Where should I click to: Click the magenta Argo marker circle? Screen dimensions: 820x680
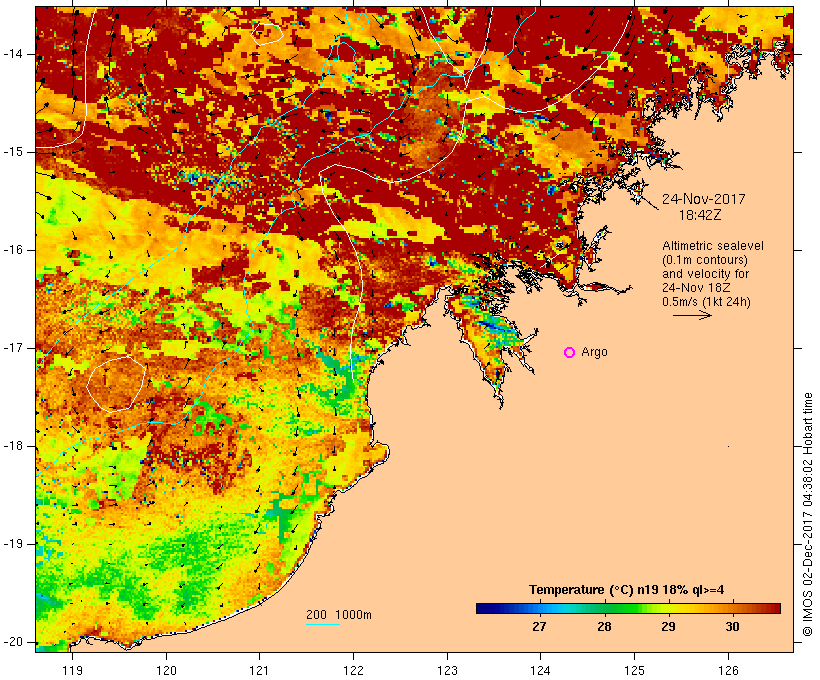pos(570,353)
